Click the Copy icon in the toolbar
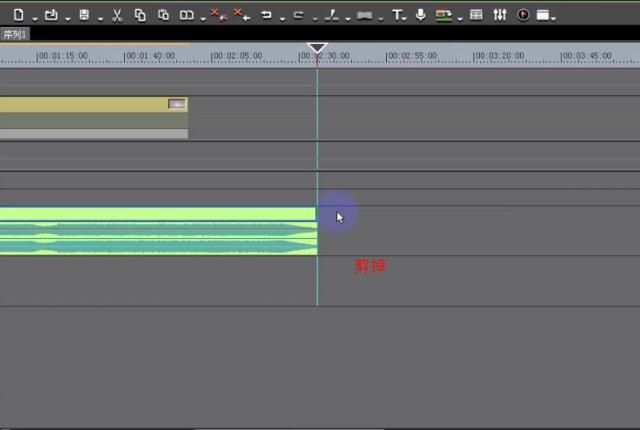 click(139, 15)
